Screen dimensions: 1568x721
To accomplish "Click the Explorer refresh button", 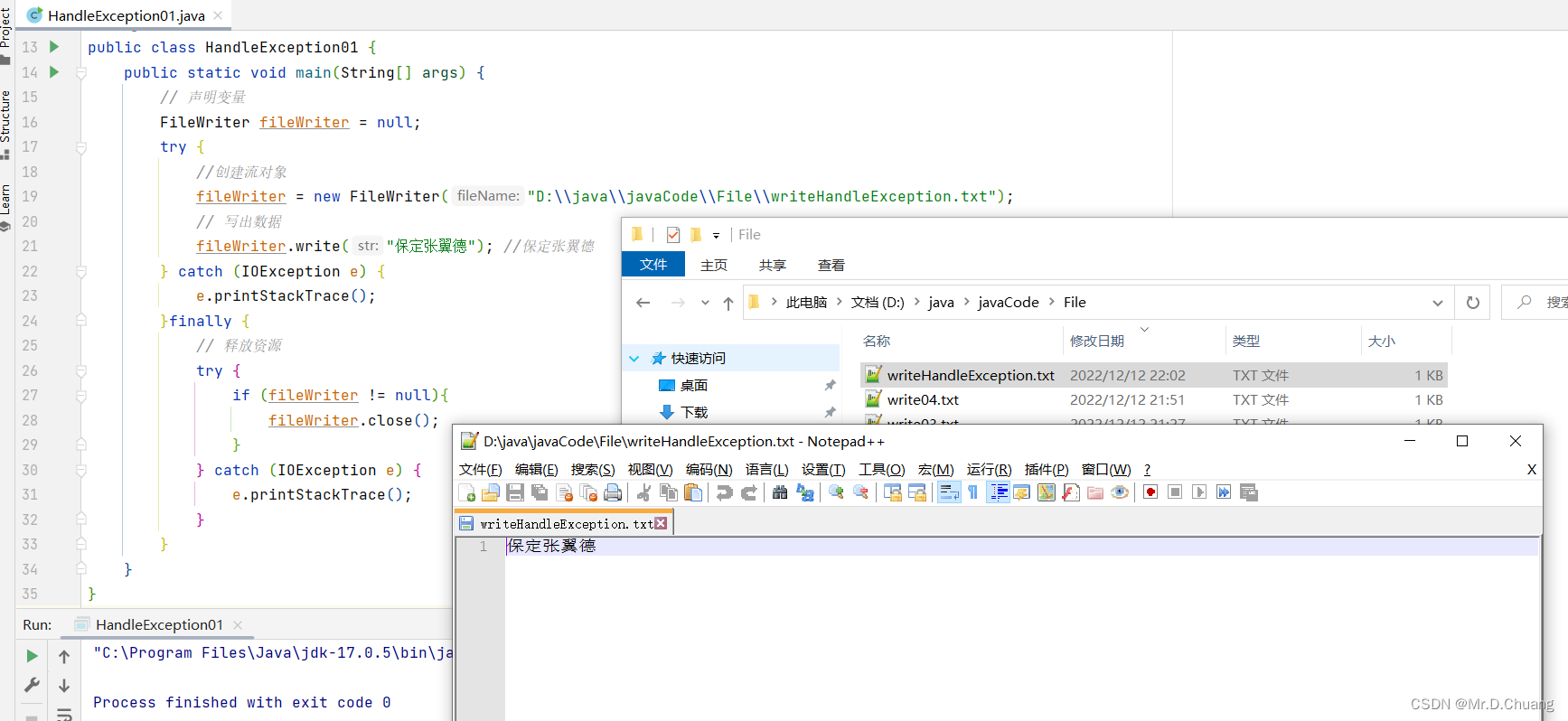I will click(1473, 303).
